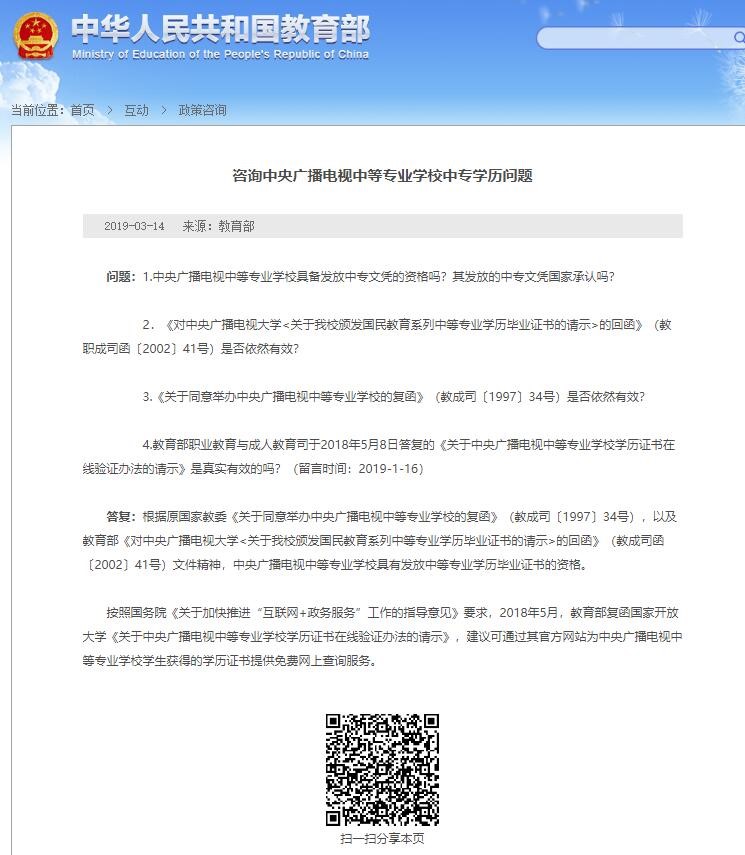Click the 扫一扫分享本页 caption
Image resolution: width=745 pixels, height=855 pixels.
pyautogui.click(x=382, y=839)
